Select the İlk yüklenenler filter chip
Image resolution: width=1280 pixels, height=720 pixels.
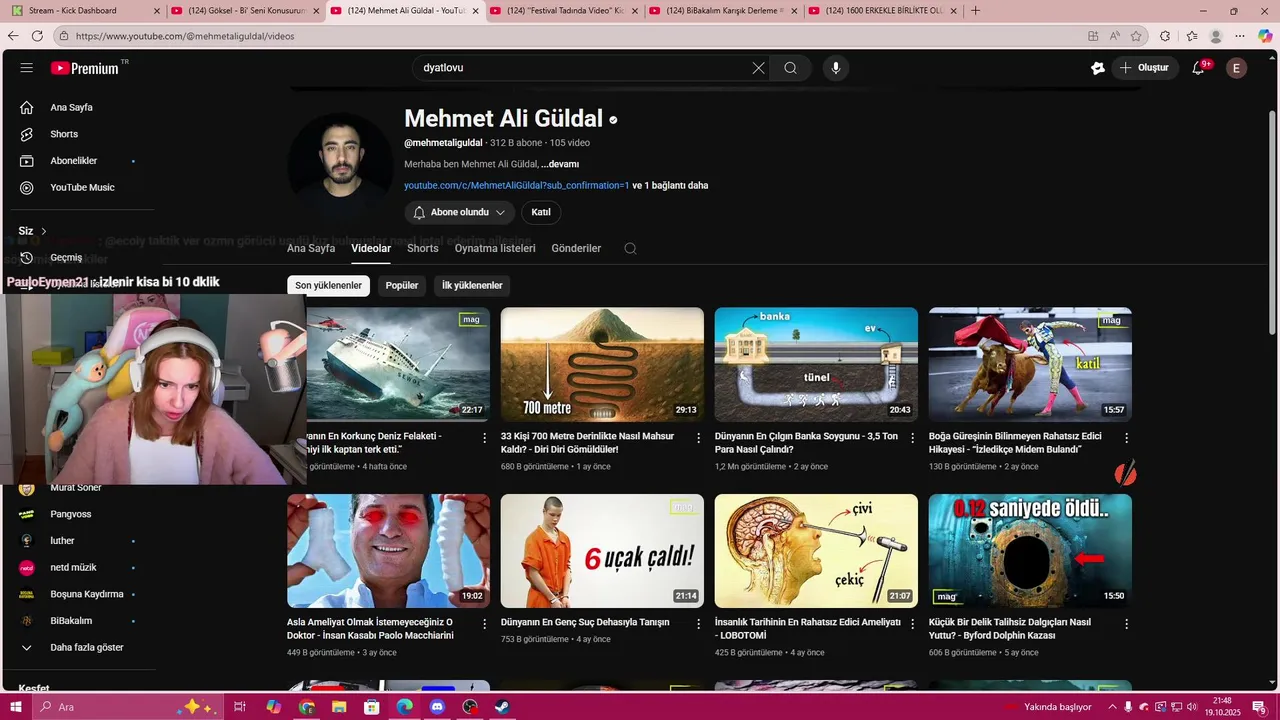click(x=472, y=286)
